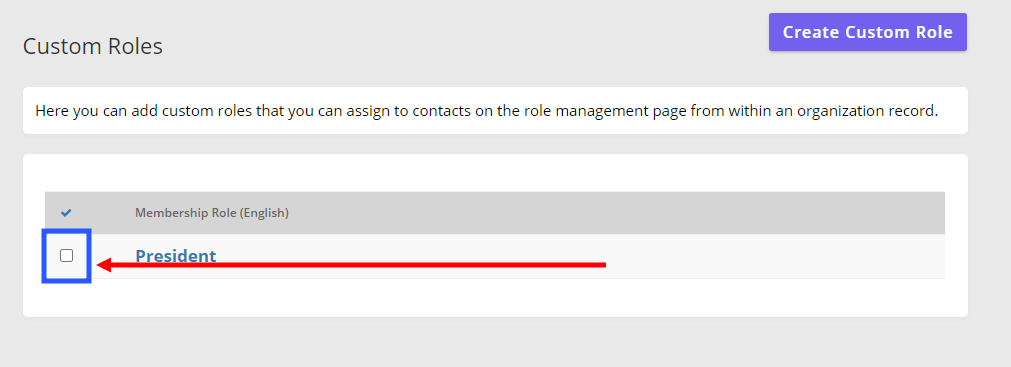Click the Create Custom Role button
Screen dimensions: 1011x367
tap(867, 32)
